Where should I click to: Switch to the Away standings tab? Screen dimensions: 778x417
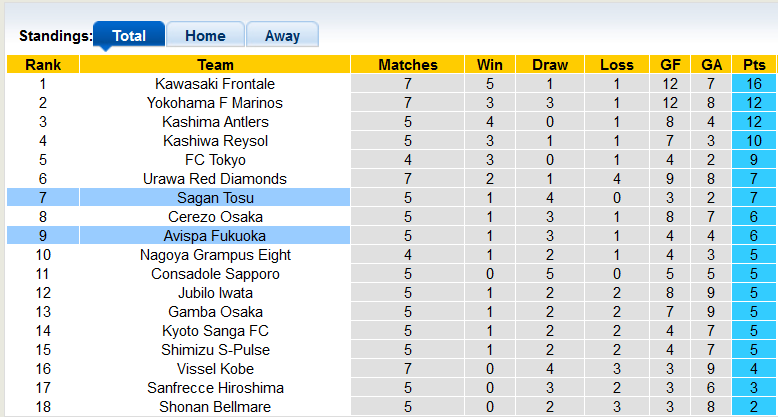(282, 35)
